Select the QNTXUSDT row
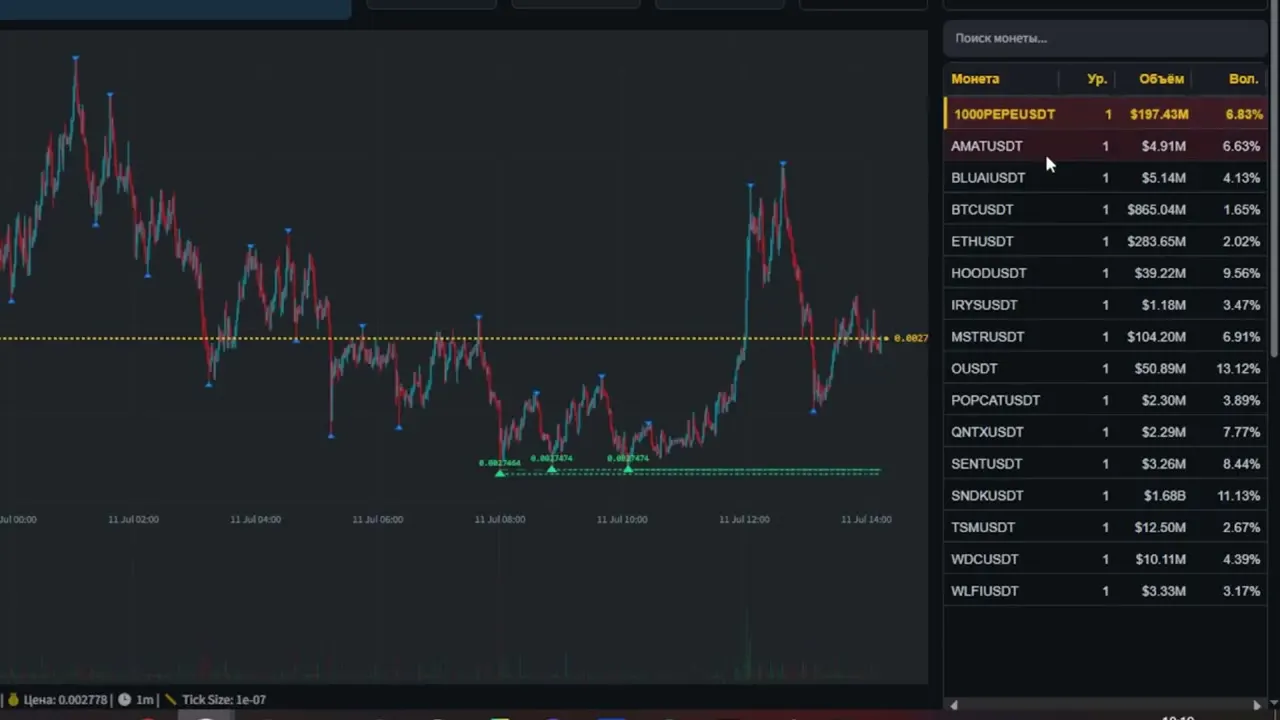1280x720 pixels. tap(1105, 432)
